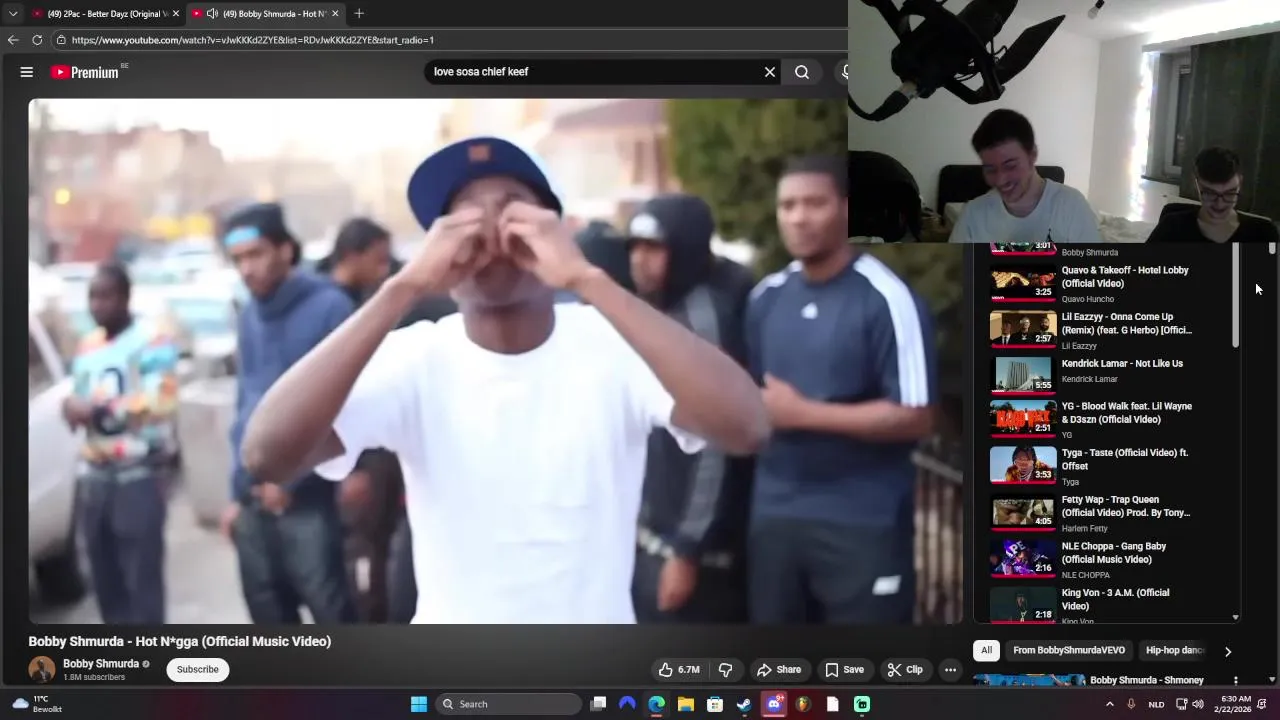Switch the NLD keyboard language
The image size is (1280, 720).
[x=1156, y=704]
